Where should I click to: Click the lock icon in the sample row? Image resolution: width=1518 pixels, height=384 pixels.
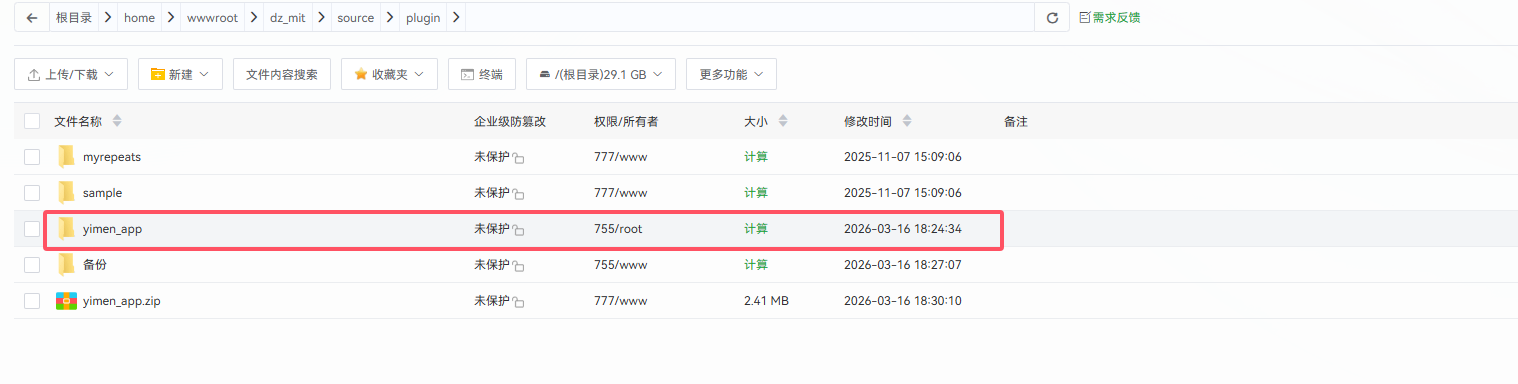tap(519, 194)
